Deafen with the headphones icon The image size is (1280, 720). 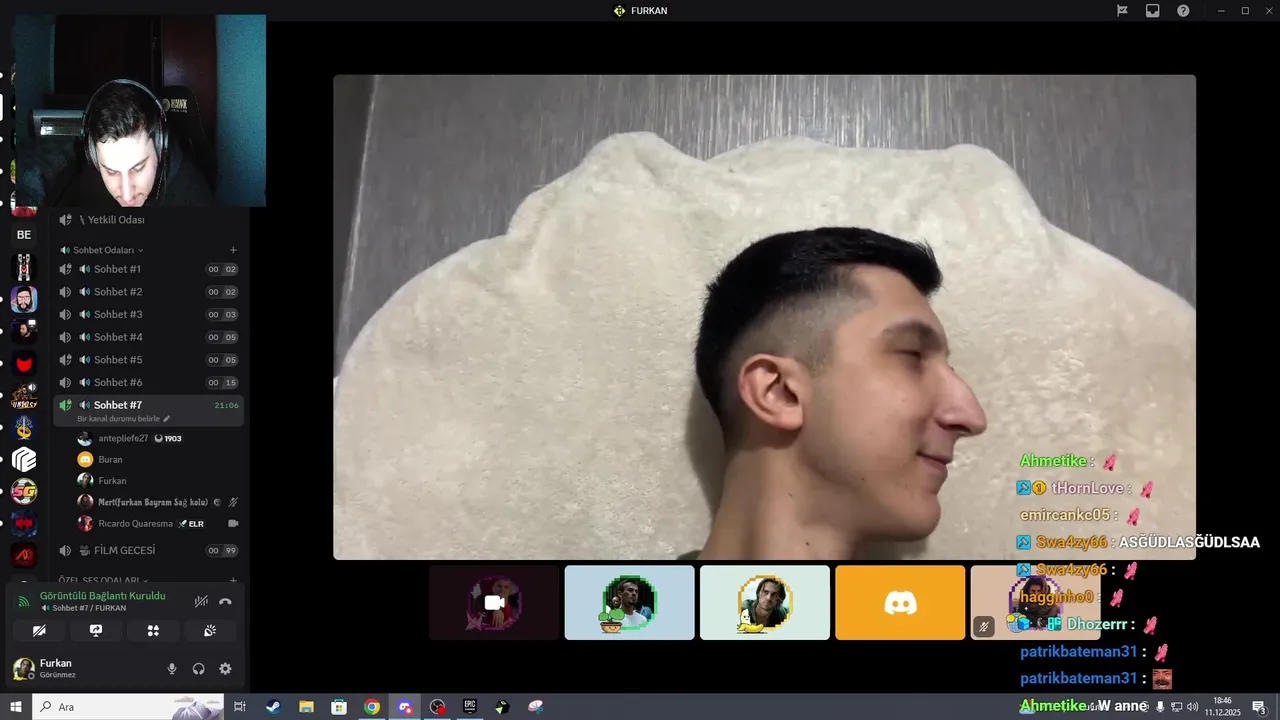coord(198,669)
